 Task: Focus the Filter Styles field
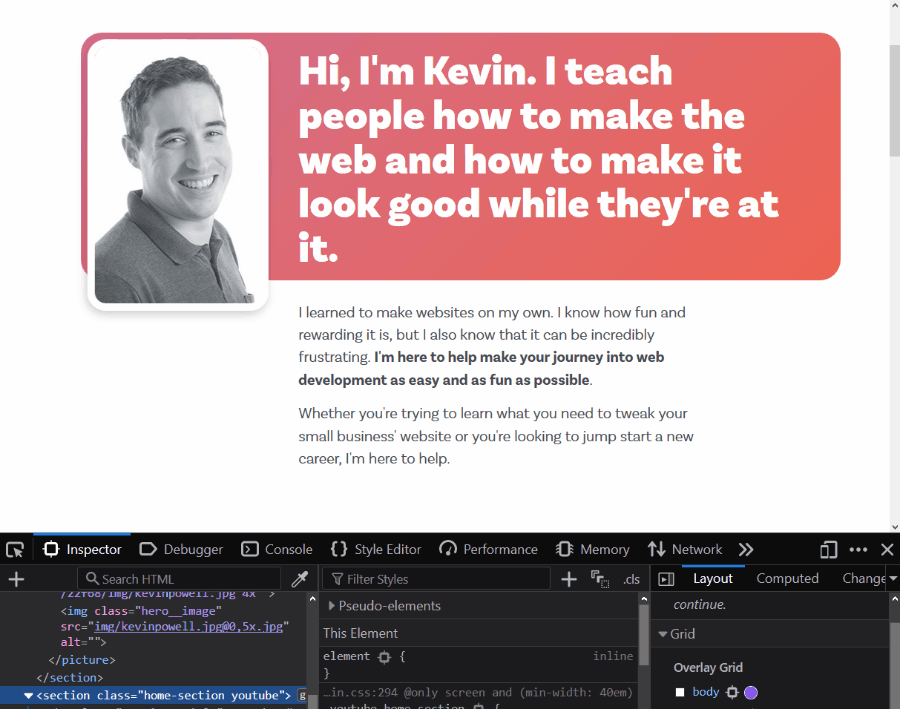pos(436,579)
